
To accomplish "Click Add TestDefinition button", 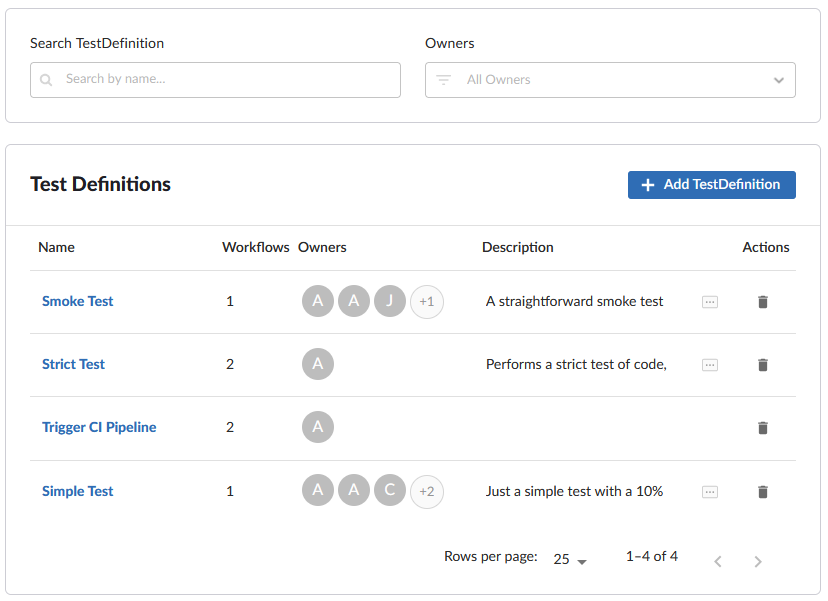I will pos(711,185).
